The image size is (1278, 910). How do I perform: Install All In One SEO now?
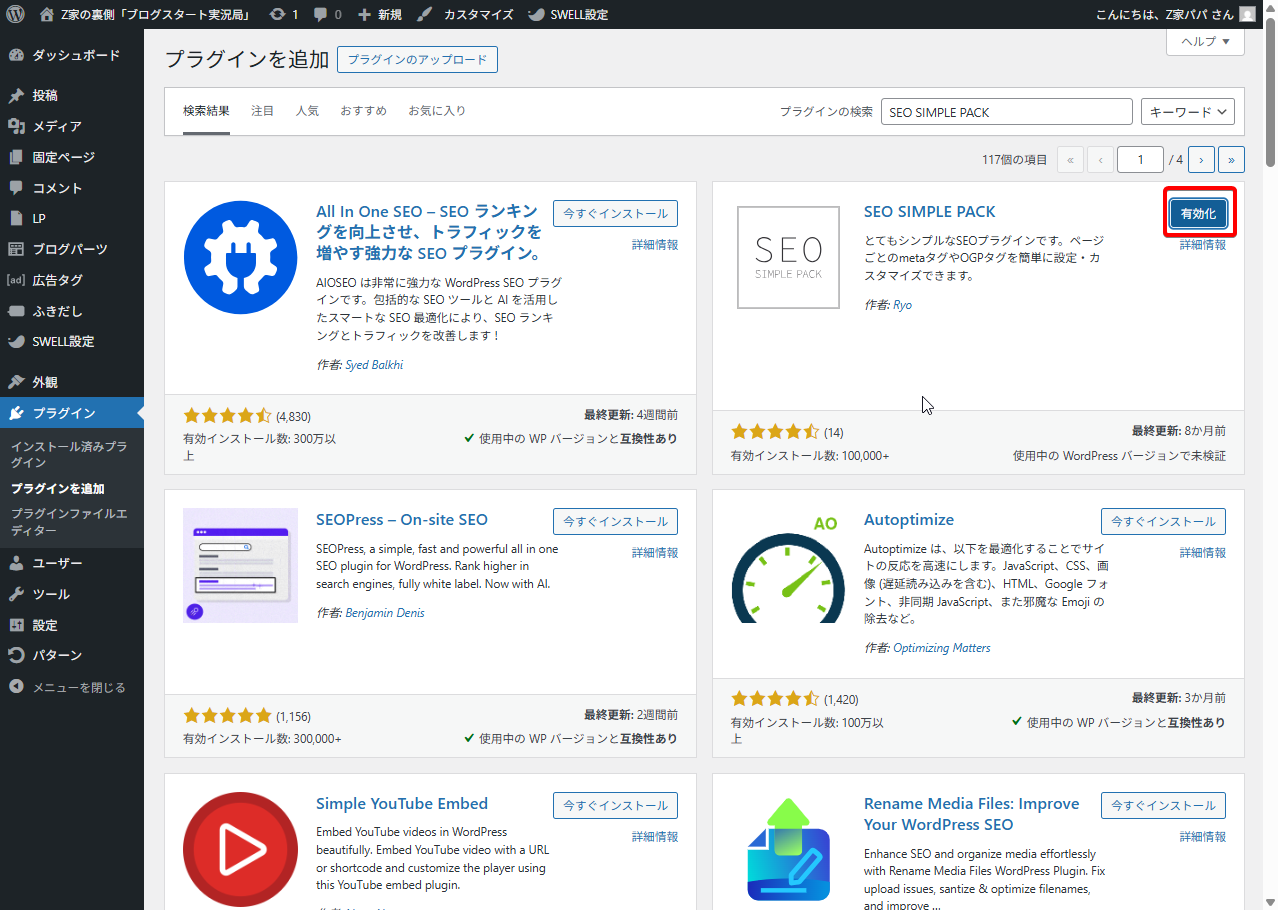pyautogui.click(x=615, y=213)
